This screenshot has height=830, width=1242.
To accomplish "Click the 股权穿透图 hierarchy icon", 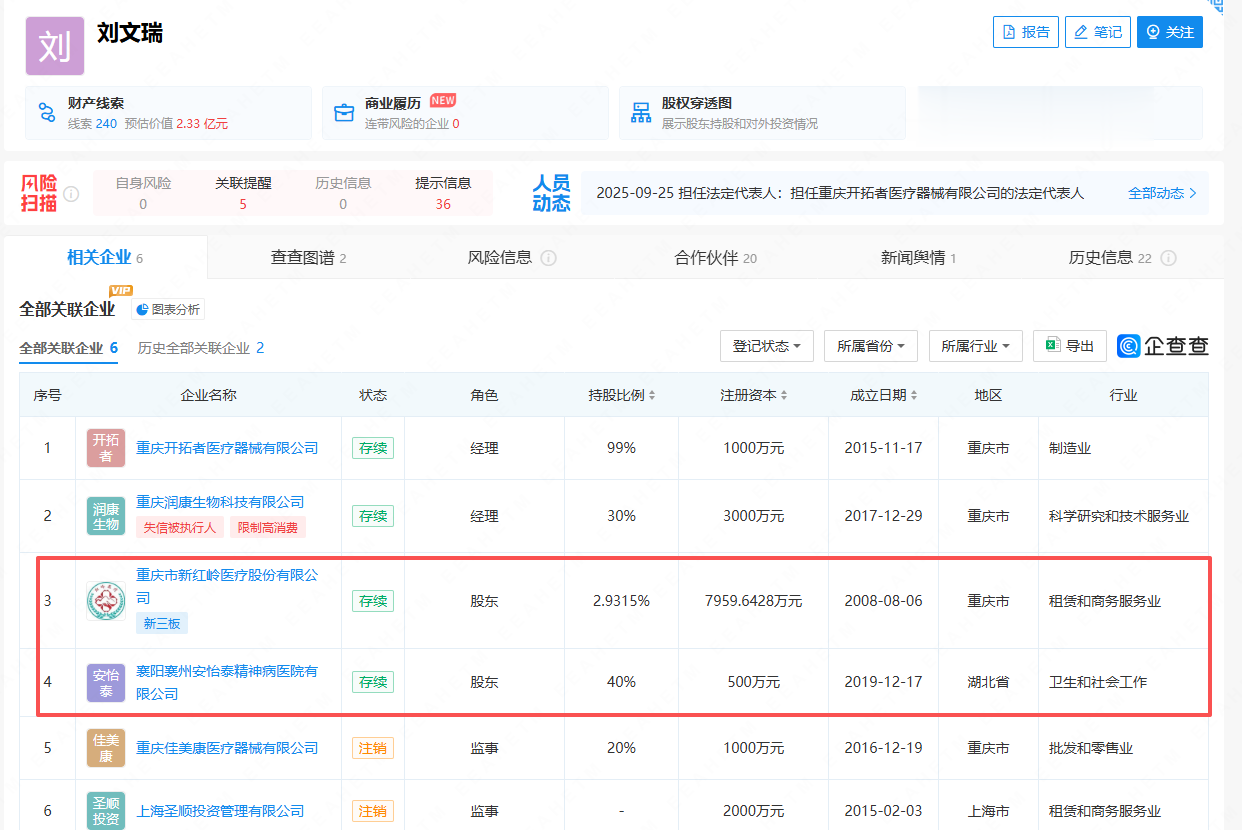I will (x=641, y=112).
